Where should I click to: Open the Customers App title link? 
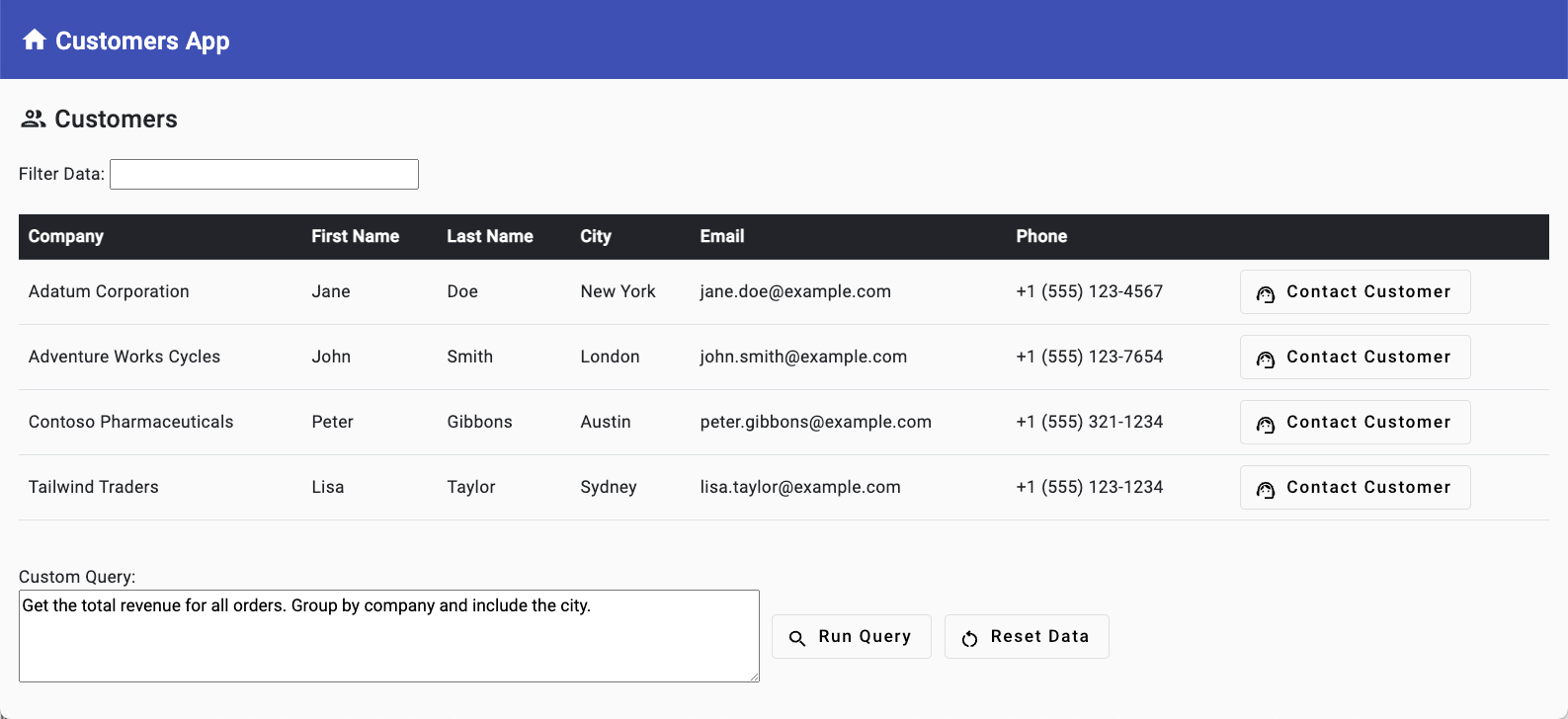pos(142,40)
